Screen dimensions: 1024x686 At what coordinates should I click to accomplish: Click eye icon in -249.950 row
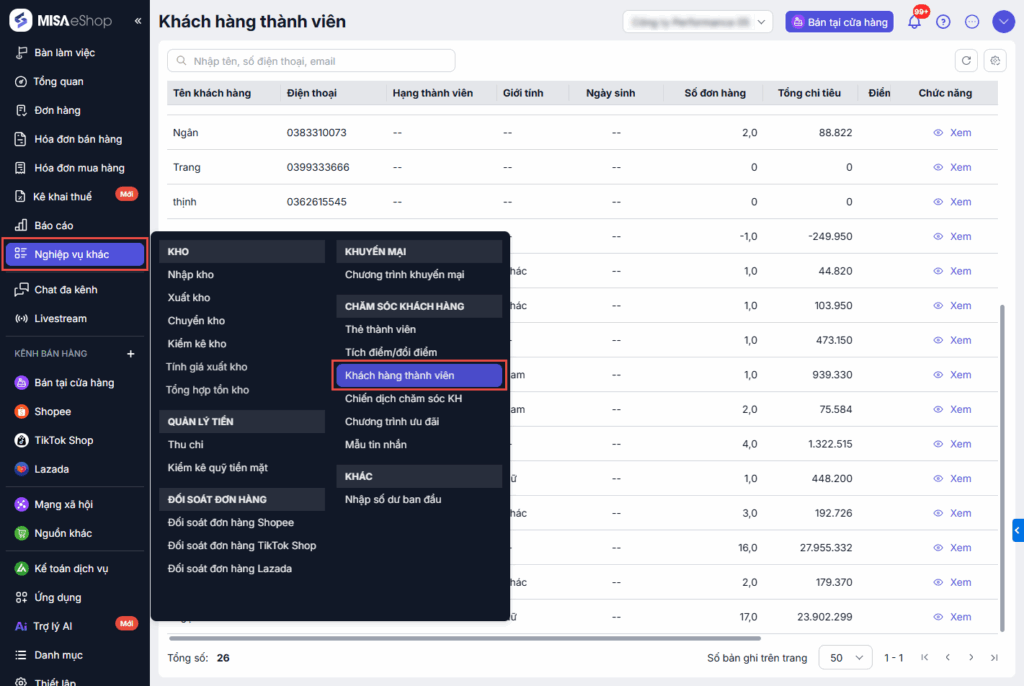click(x=938, y=237)
